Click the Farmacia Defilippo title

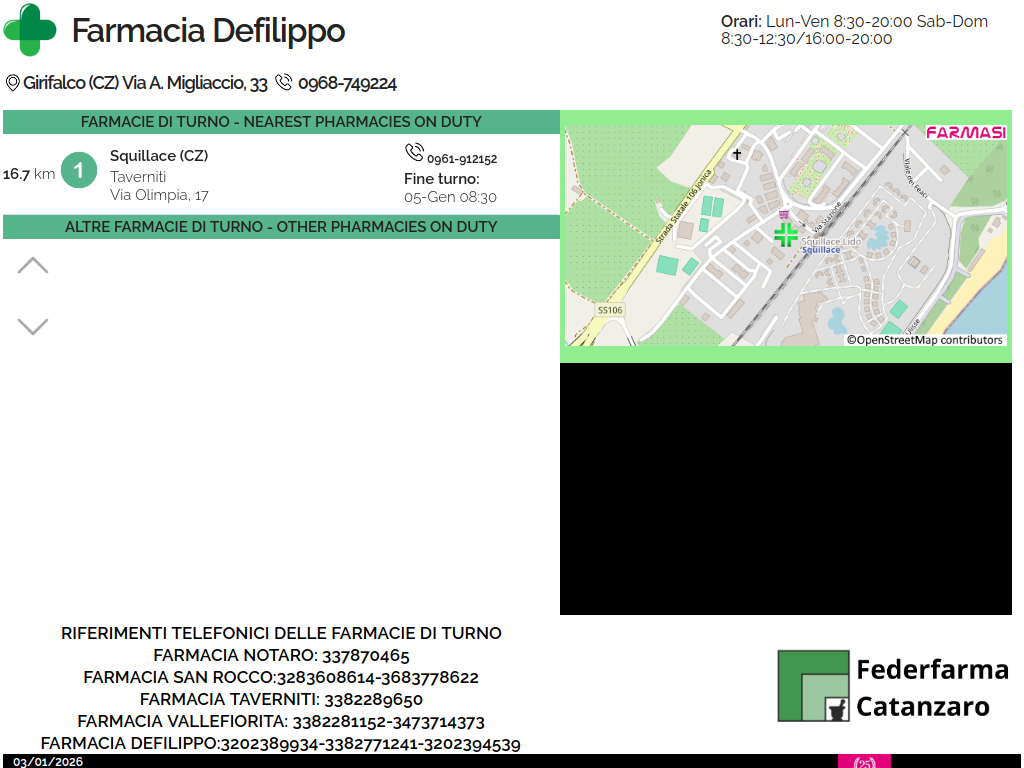(x=208, y=31)
